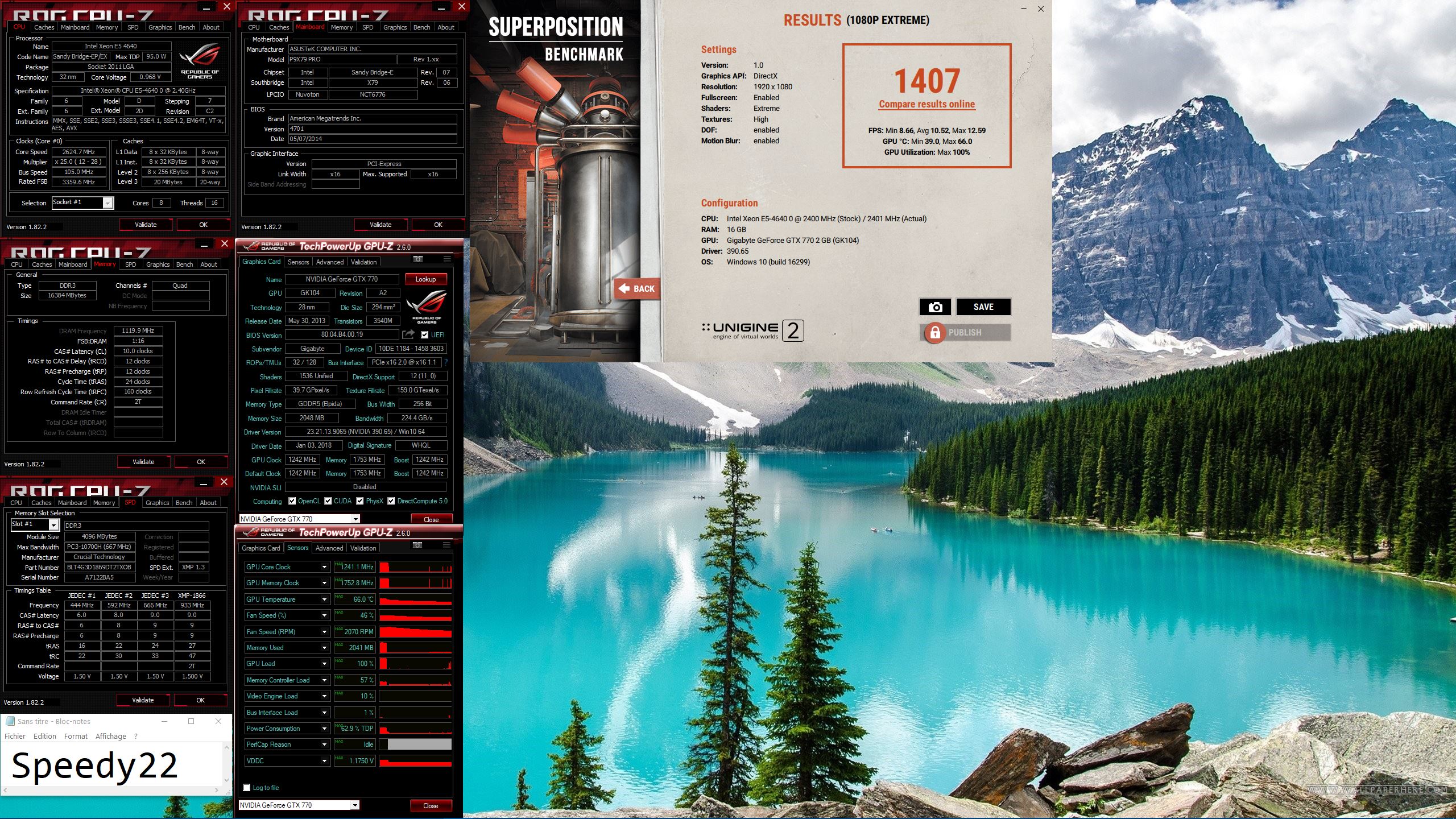This screenshot has width=1456, height=819.
Task: Toggle the PhysX checkbox
Action: click(x=359, y=501)
